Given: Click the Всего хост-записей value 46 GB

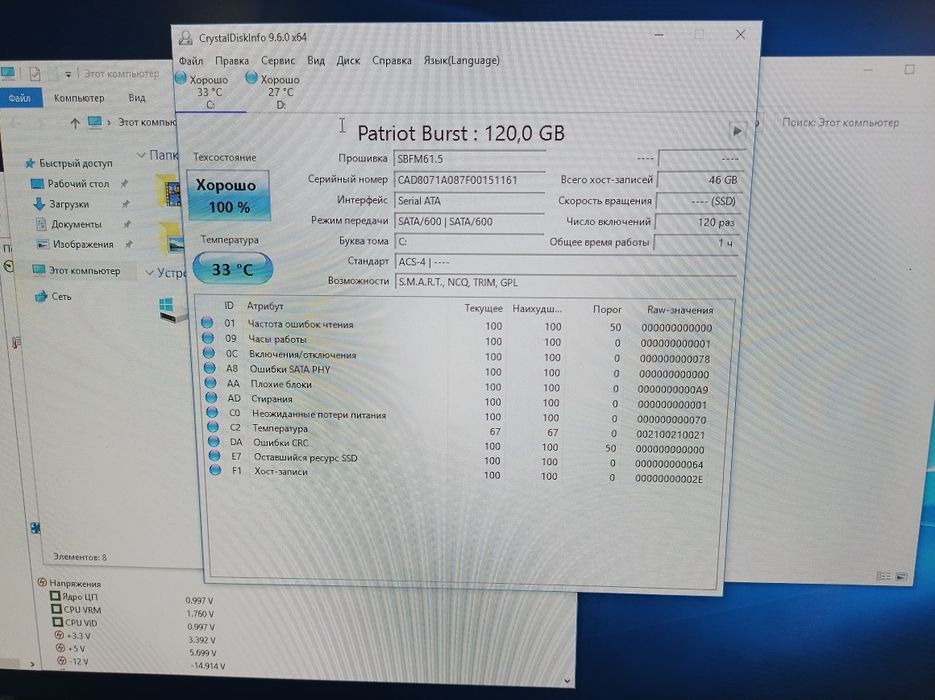Looking at the screenshot, I should coord(699,179).
